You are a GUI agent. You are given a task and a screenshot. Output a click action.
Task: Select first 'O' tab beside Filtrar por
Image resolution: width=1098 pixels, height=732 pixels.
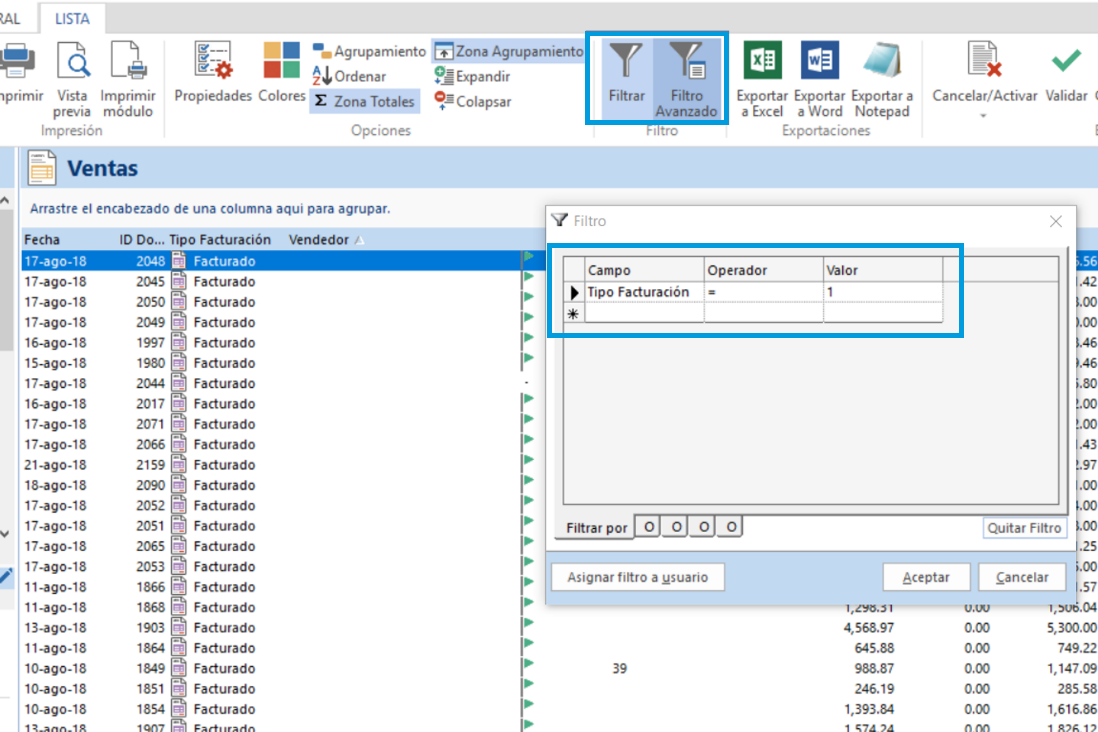click(650, 526)
